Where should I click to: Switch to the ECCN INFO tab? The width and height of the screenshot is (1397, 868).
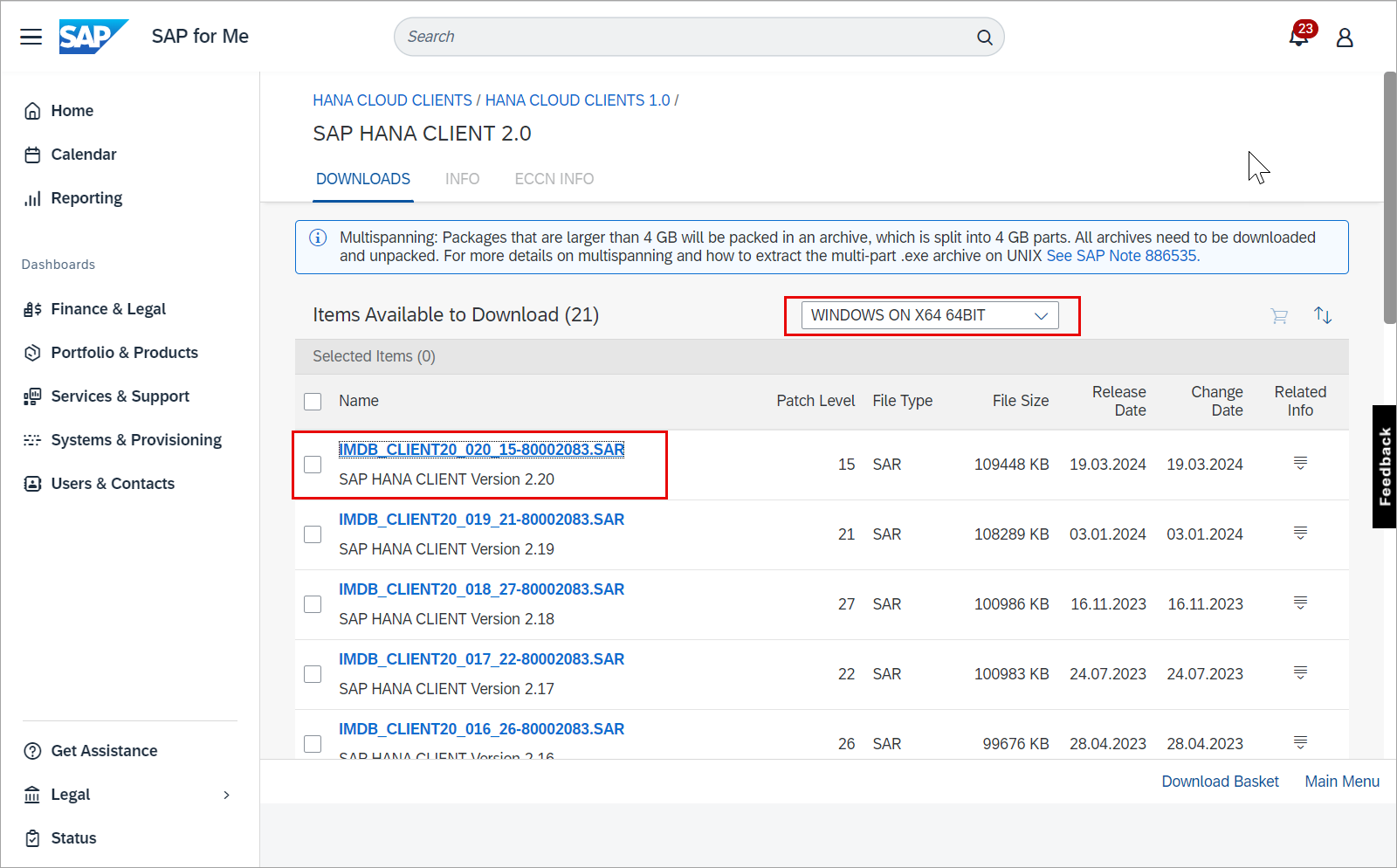554,179
